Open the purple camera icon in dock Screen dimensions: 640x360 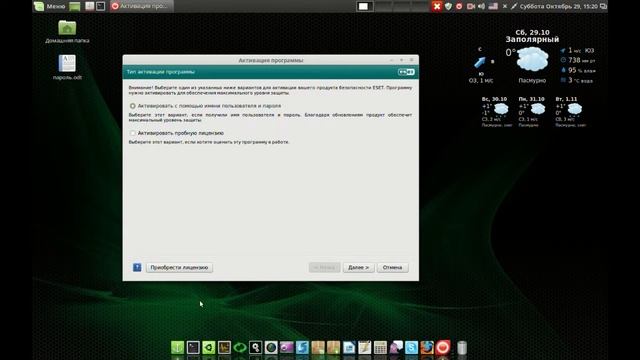(x=287, y=347)
